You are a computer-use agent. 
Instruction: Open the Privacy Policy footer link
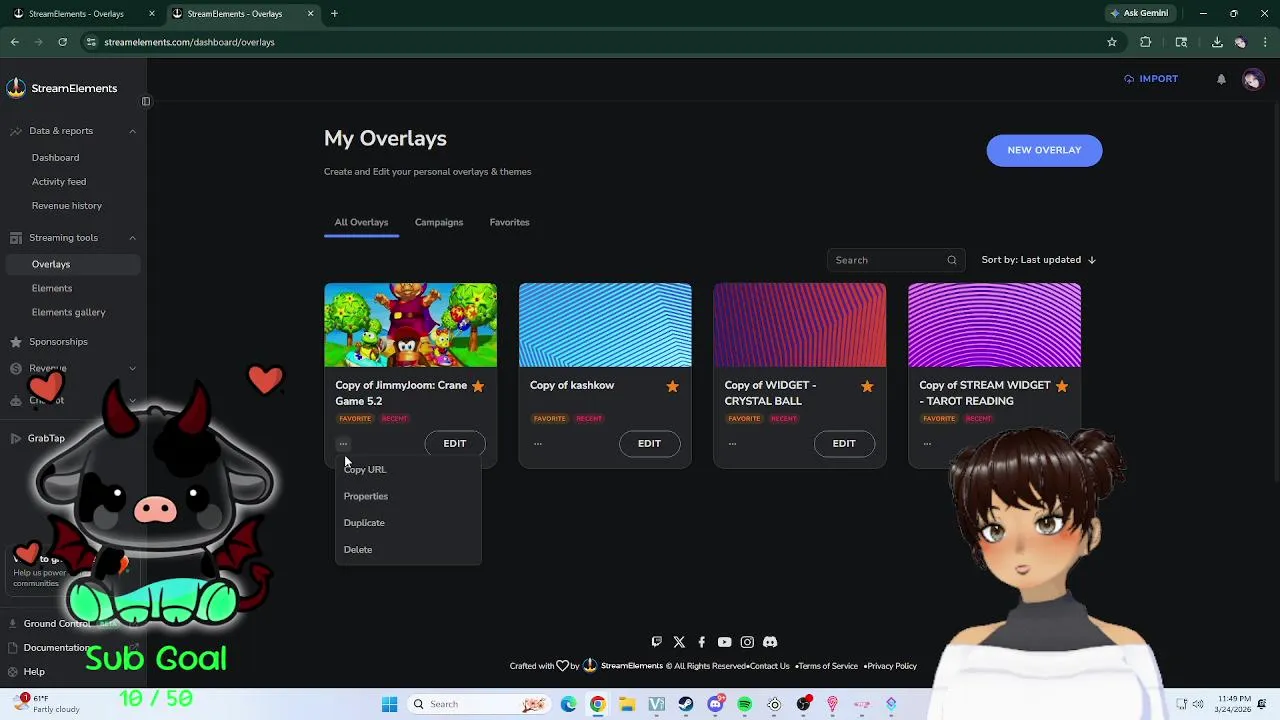click(x=892, y=666)
